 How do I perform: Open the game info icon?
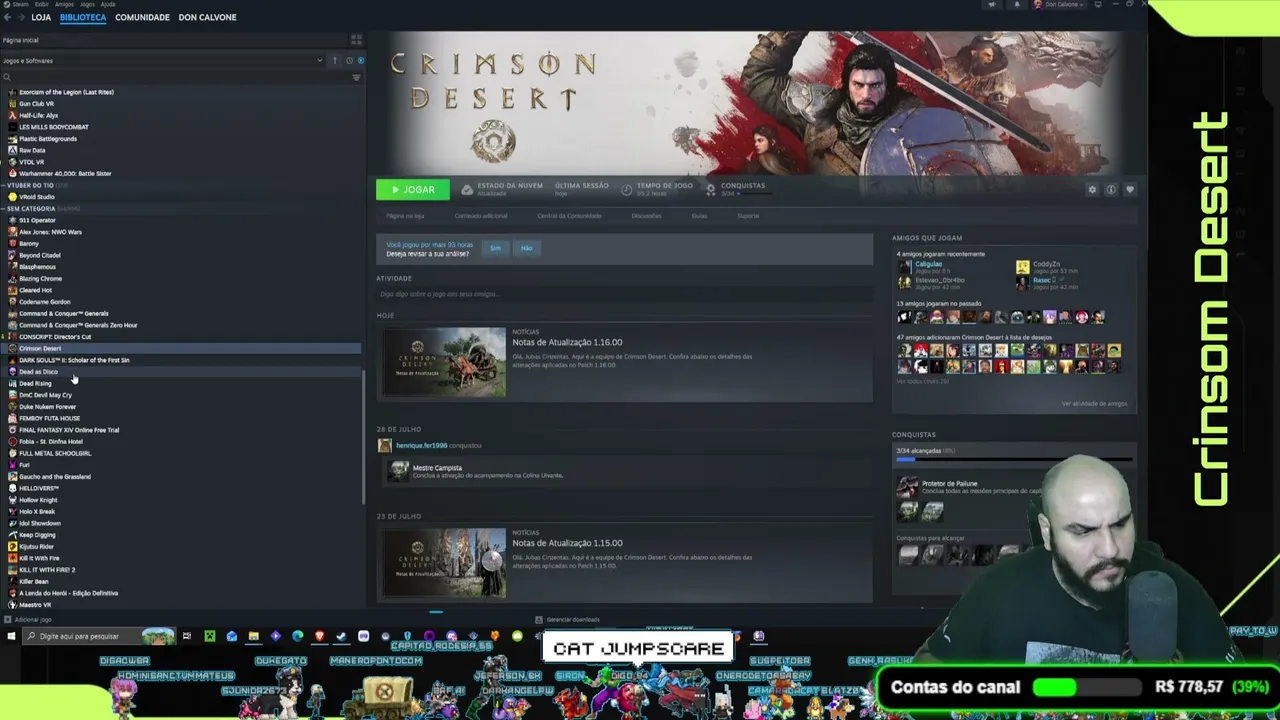click(1111, 190)
